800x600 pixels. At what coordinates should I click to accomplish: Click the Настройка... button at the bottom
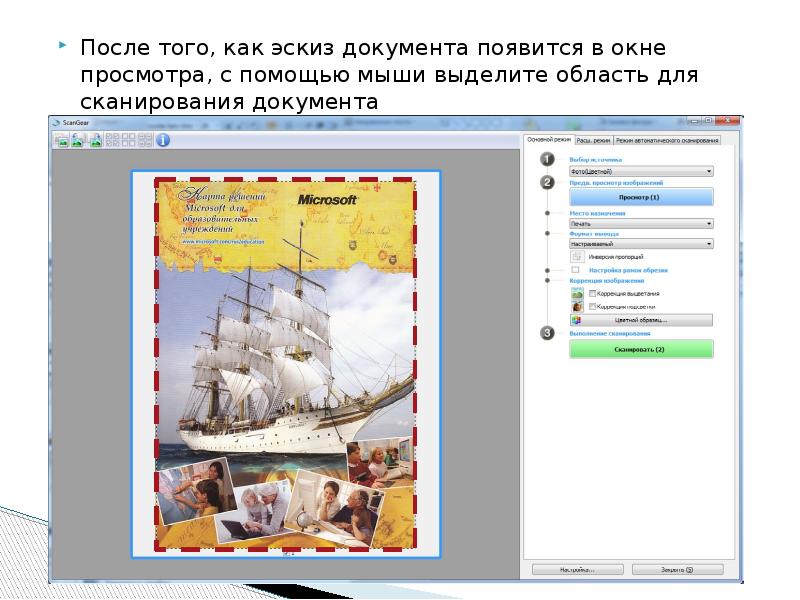pyautogui.click(x=578, y=569)
